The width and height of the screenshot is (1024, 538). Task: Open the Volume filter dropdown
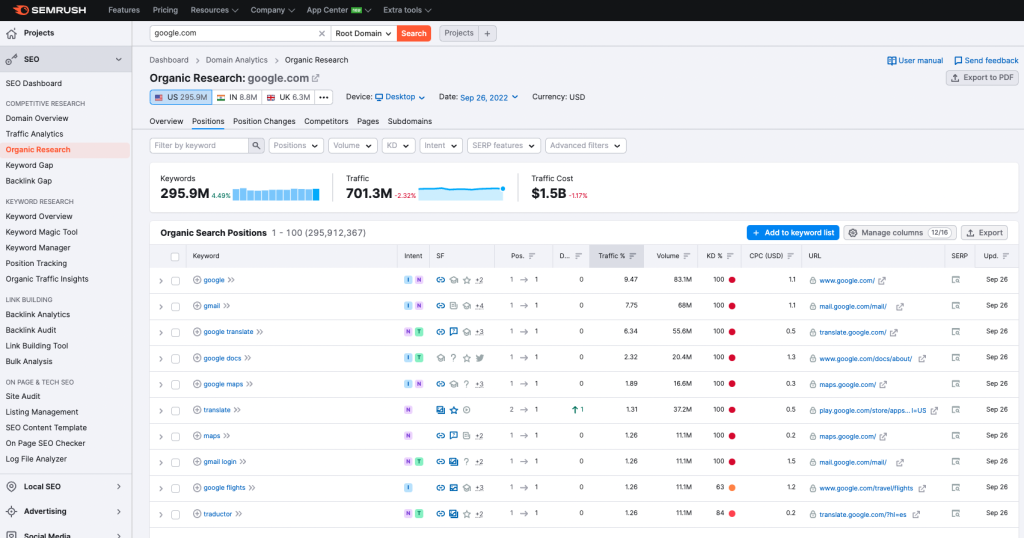pos(353,146)
